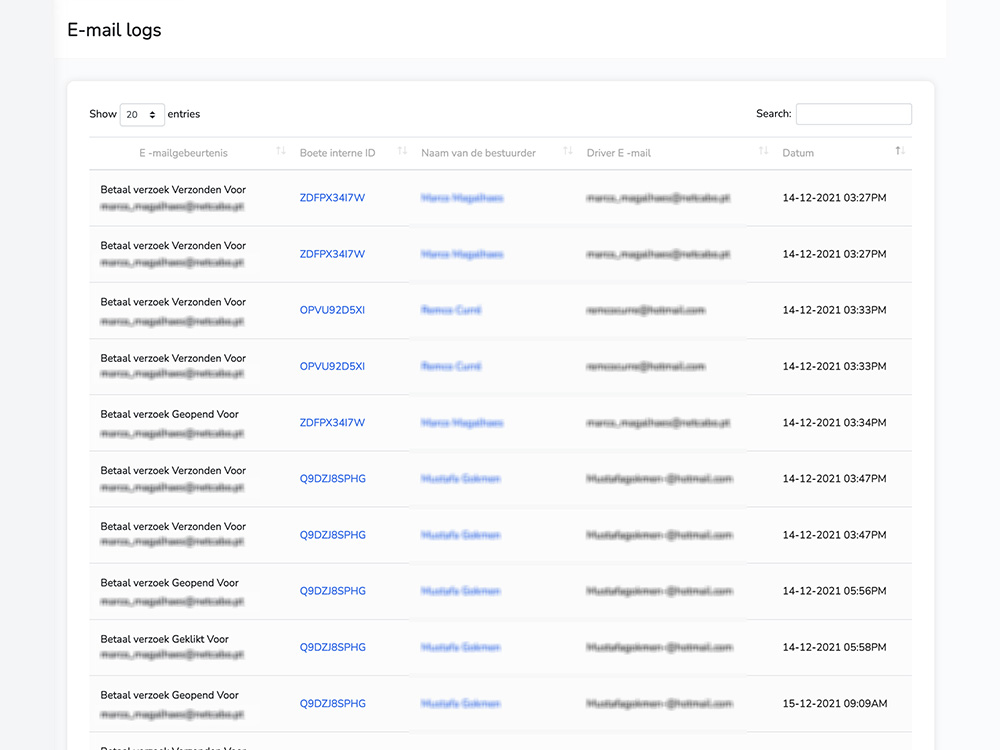This screenshot has width=1000, height=750.
Task: Select date '14-12-2021 05:56PM'
Action: [834, 591]
